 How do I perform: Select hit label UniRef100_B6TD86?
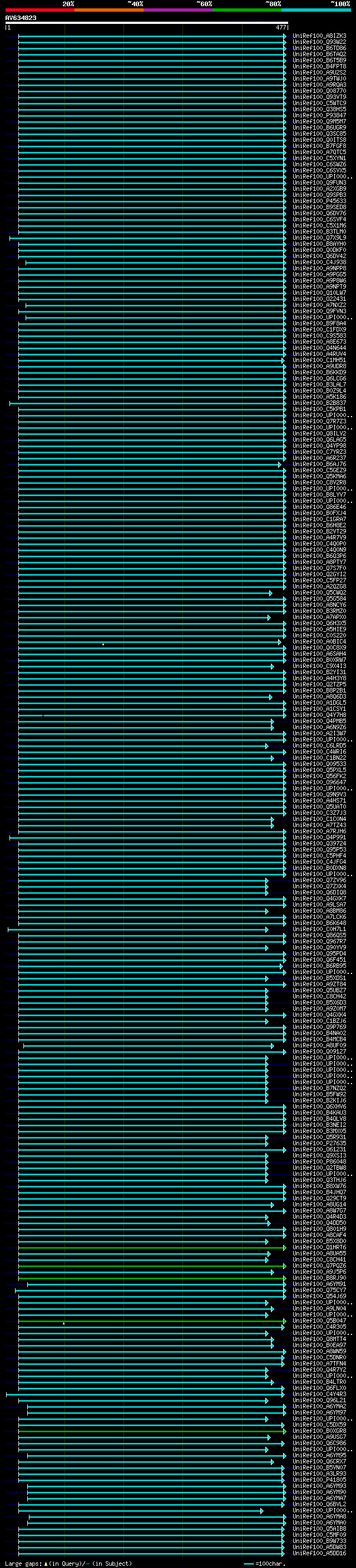coord(319,48)
